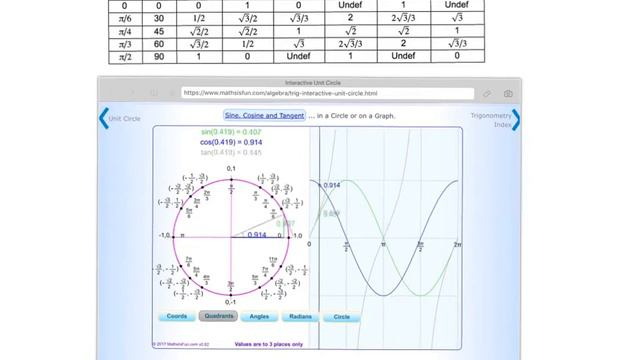Image resolution: width=640 pixels, height=360 pixels.
Task: Click the Interactive Unit Circle window title
Action: click(x=313, y=82)
